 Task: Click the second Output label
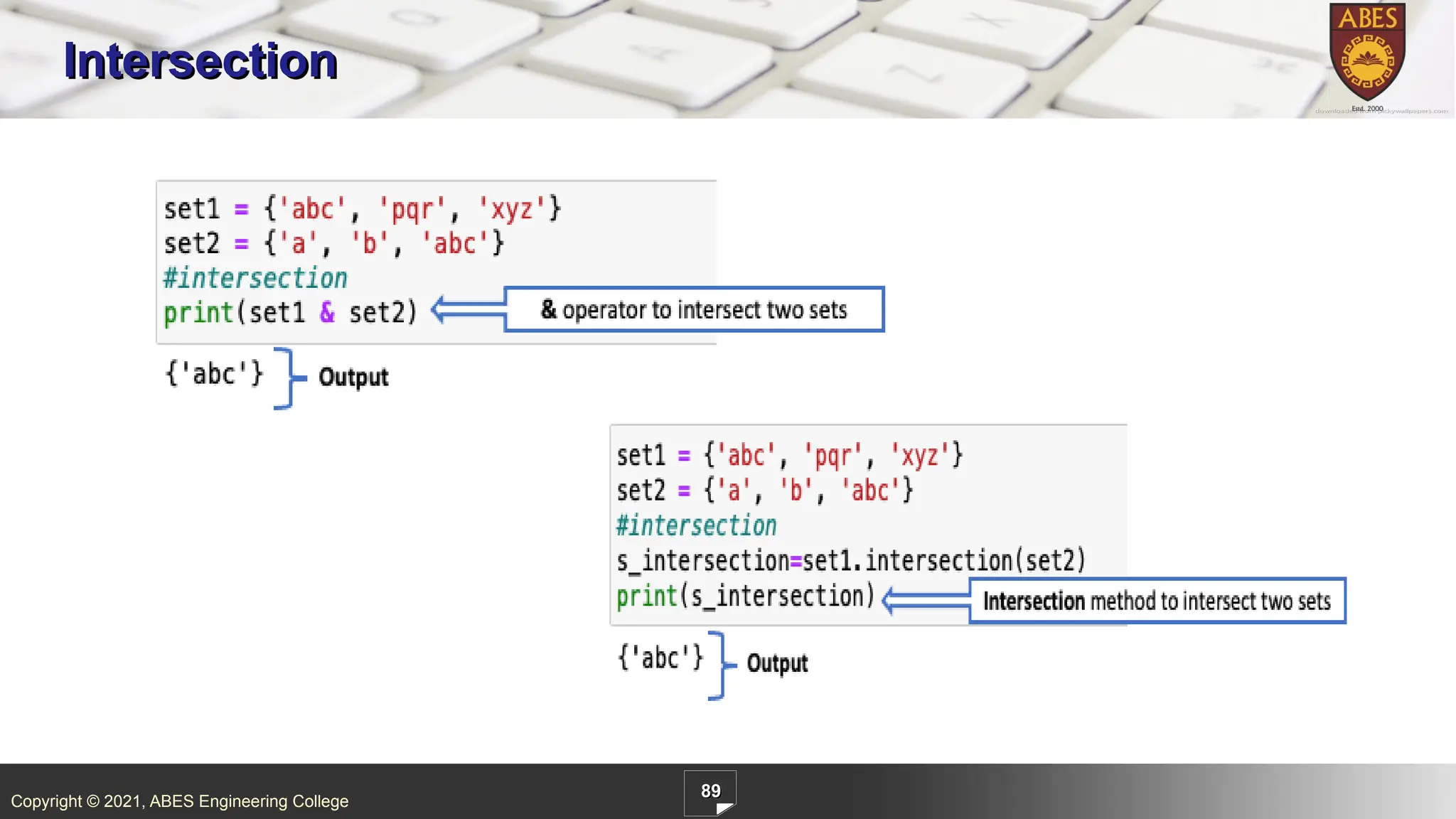[777, 663]
